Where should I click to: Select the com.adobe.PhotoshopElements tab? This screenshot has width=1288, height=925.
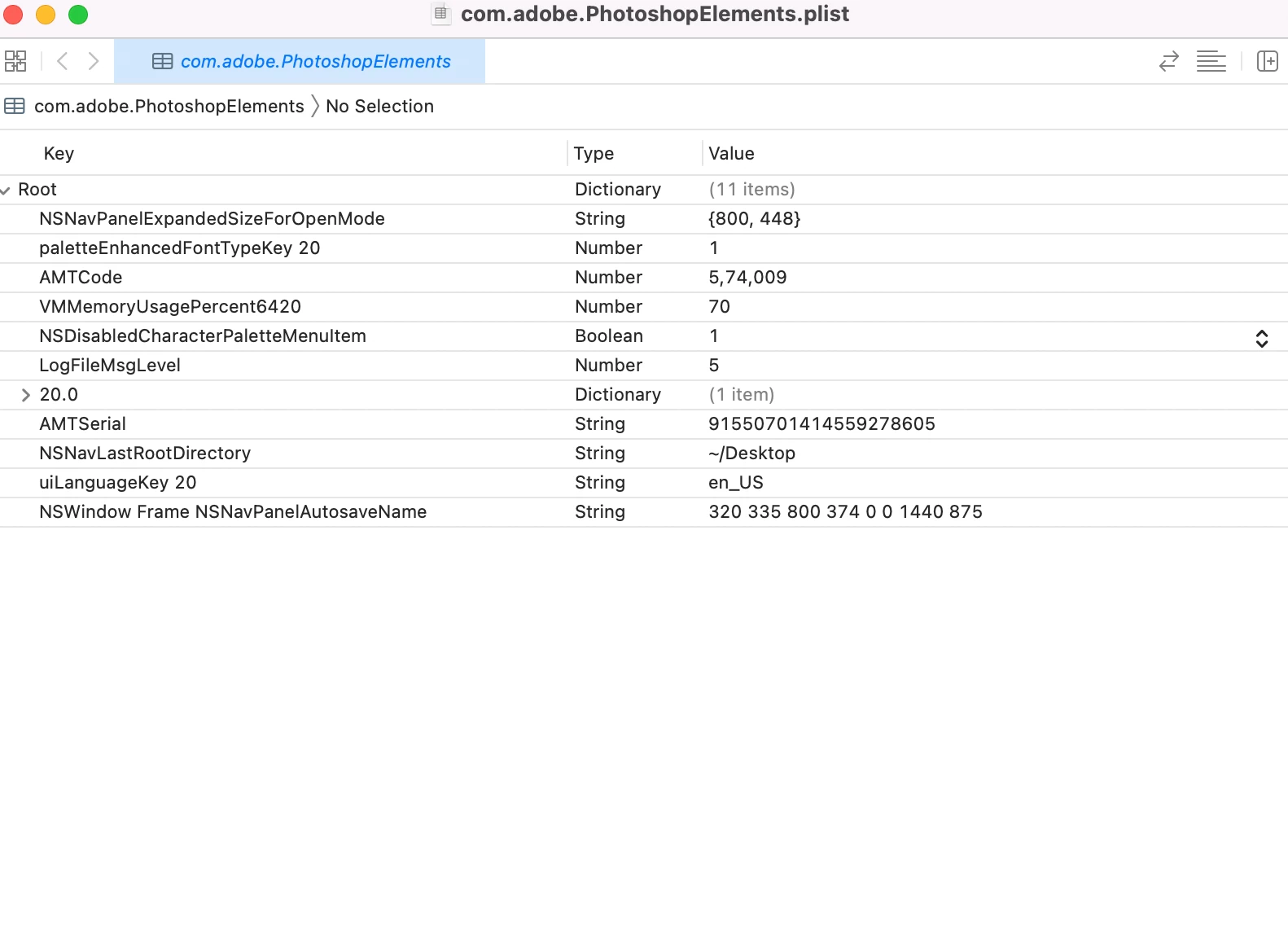tap(300, 61)
